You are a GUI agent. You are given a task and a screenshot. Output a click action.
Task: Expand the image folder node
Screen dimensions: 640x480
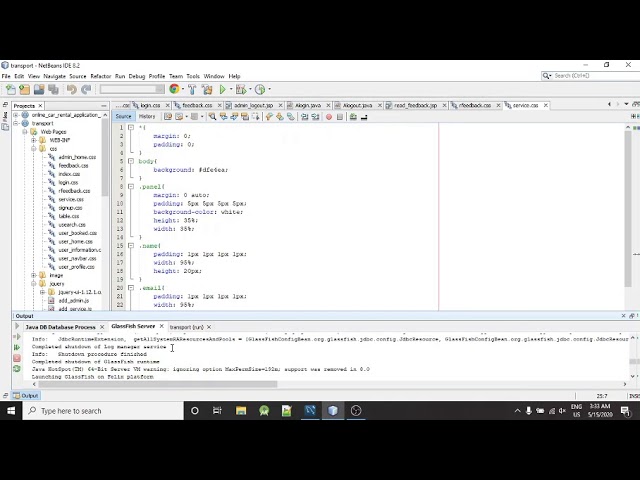pyautogui.click(x=34, y=276)
